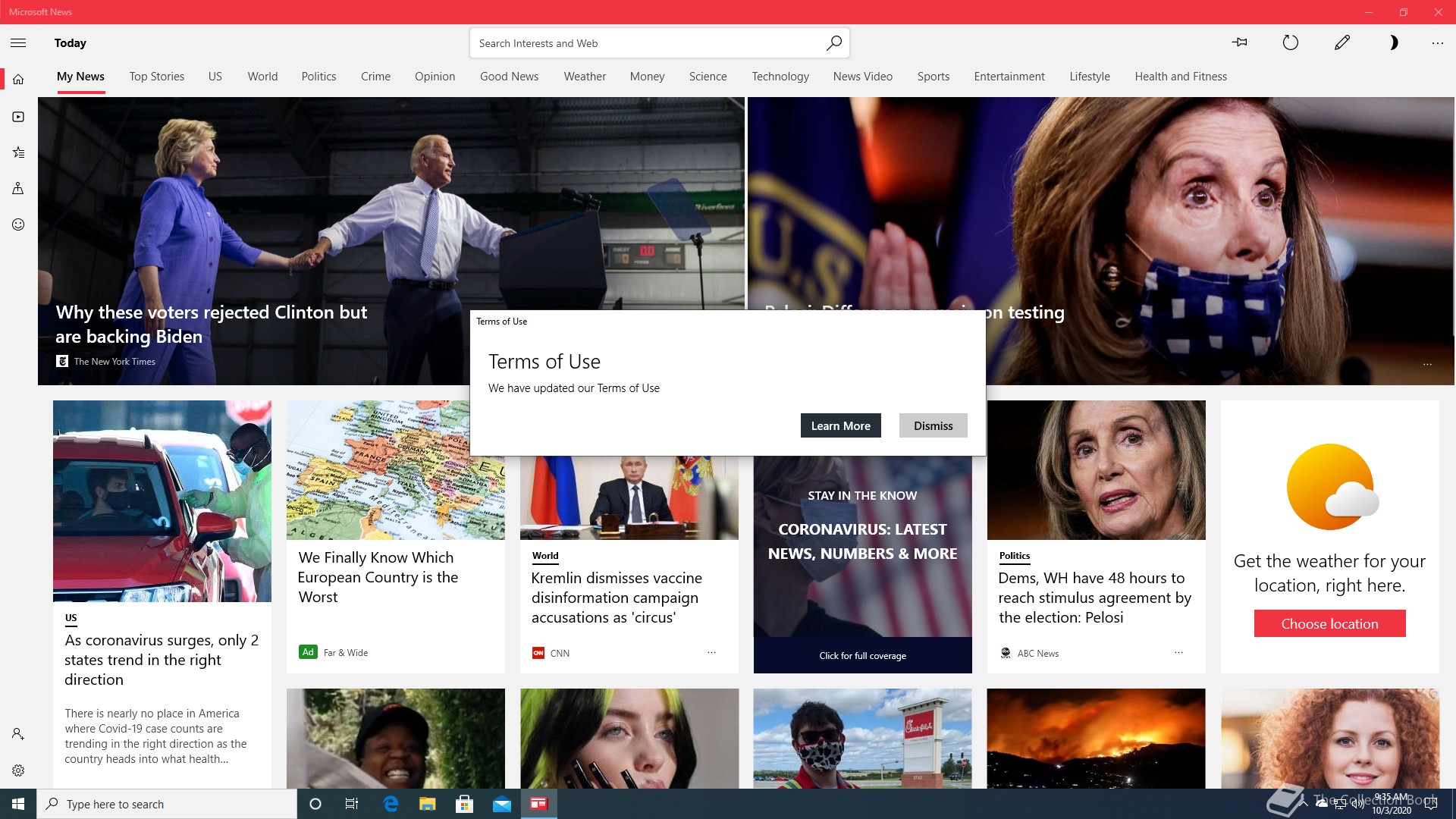Go to the Politics tab
The image size is (1456, 819).
point(318,77)
